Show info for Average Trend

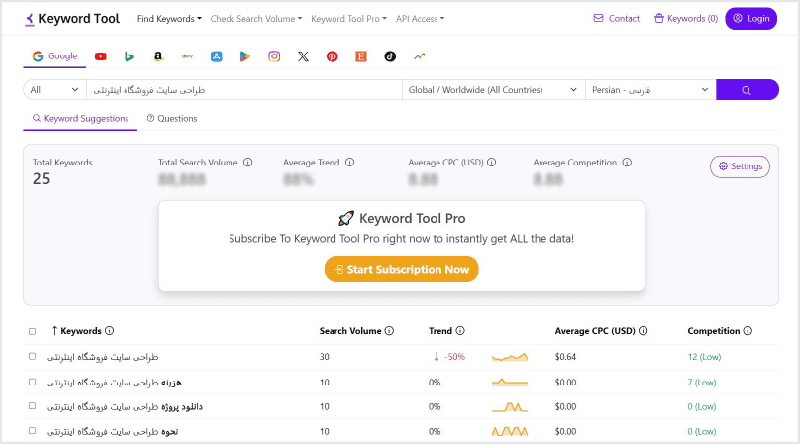click(349, 162)
